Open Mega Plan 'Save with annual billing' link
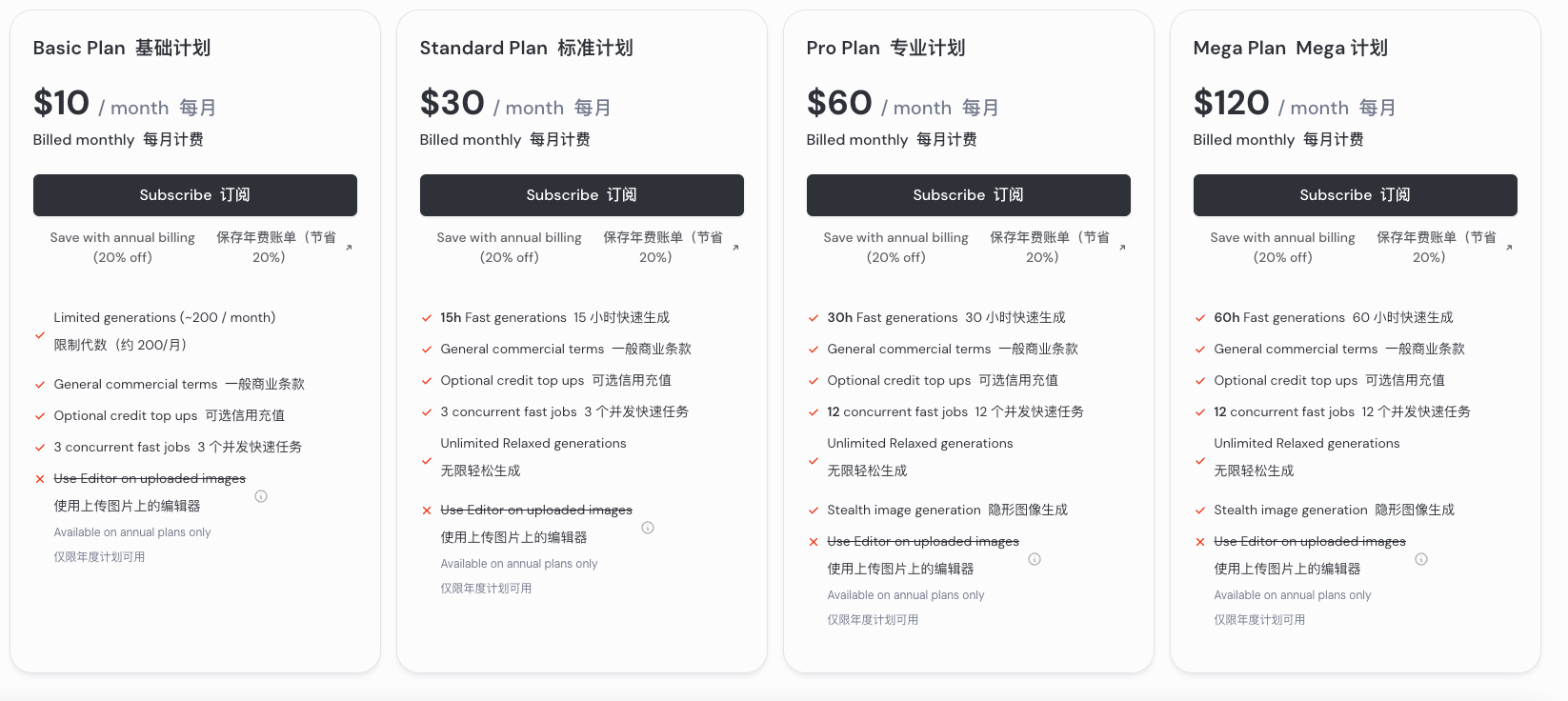Viewport: 1568px width, 701px height. pyautogui.click(x=1354, y=247)
